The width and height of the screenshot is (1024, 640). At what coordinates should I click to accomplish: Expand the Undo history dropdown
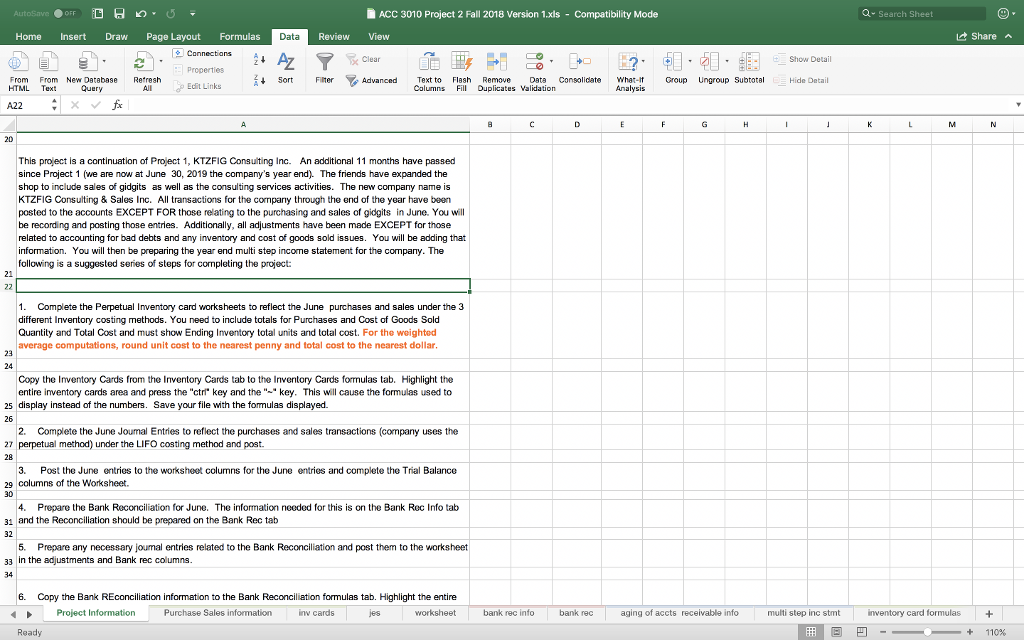(x=154, y=14)
